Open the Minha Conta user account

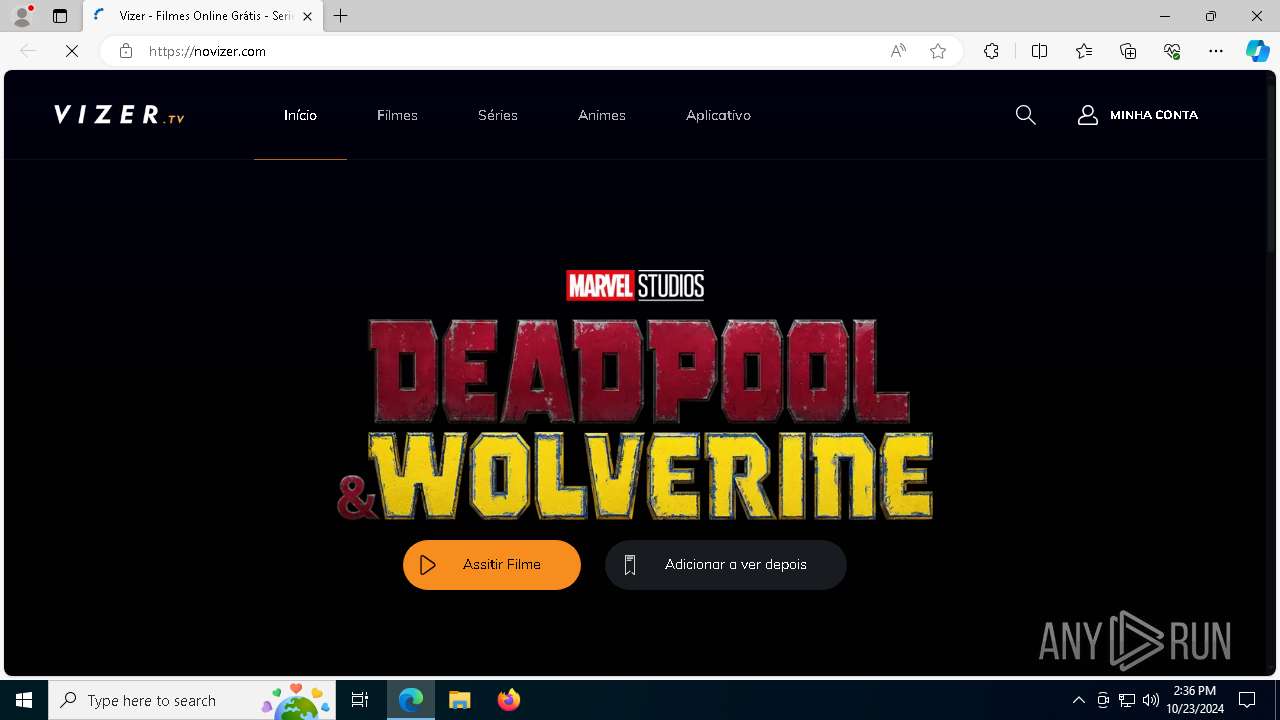1138,115
